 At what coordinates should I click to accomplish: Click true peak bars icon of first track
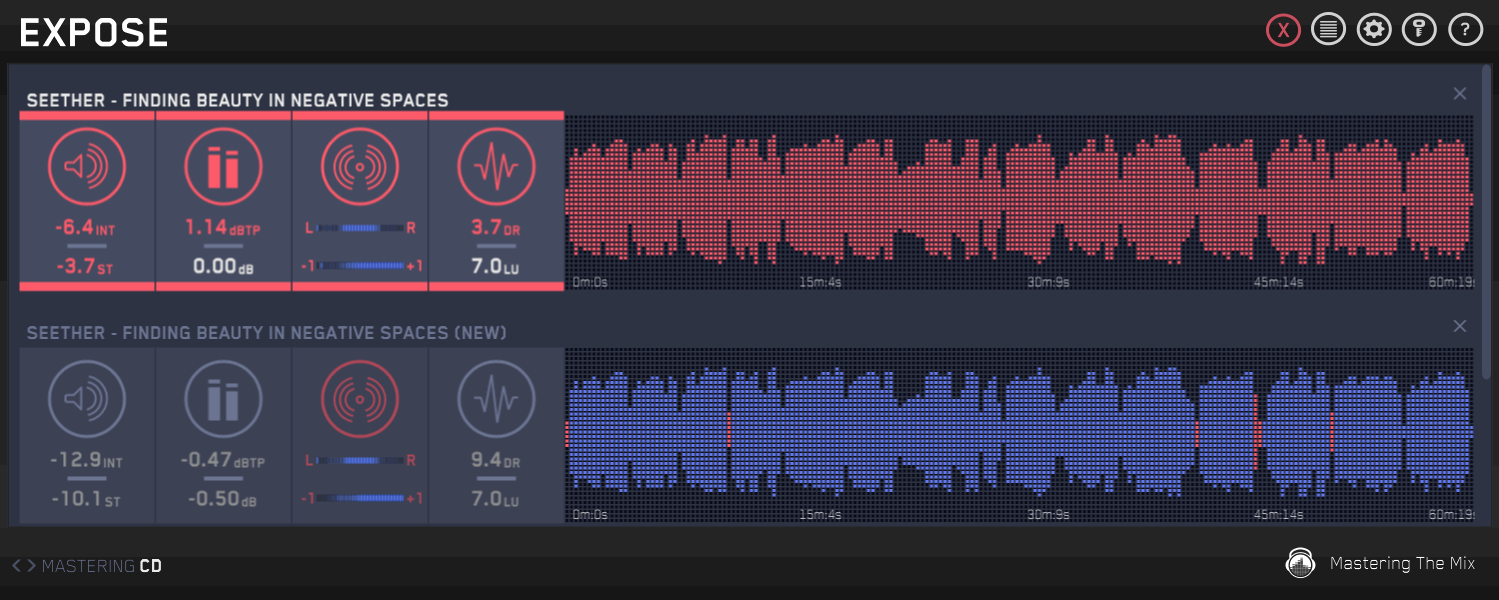223,167
